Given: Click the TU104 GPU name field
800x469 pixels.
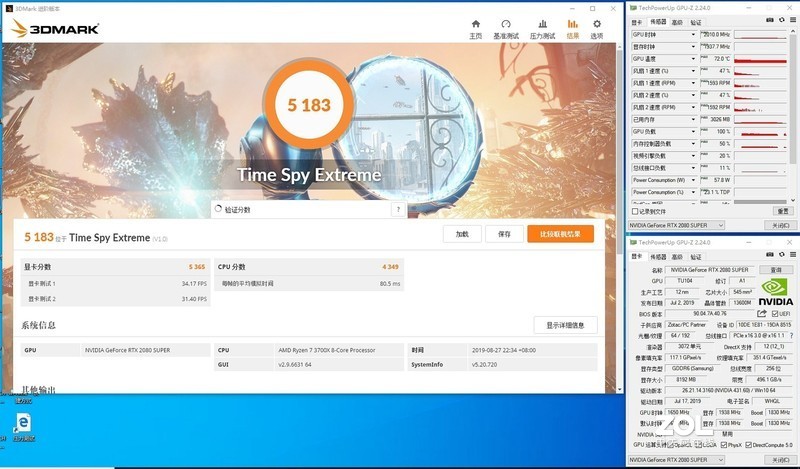Looking at the screenshot, I should pyautogui.click(x=685, y=281).
